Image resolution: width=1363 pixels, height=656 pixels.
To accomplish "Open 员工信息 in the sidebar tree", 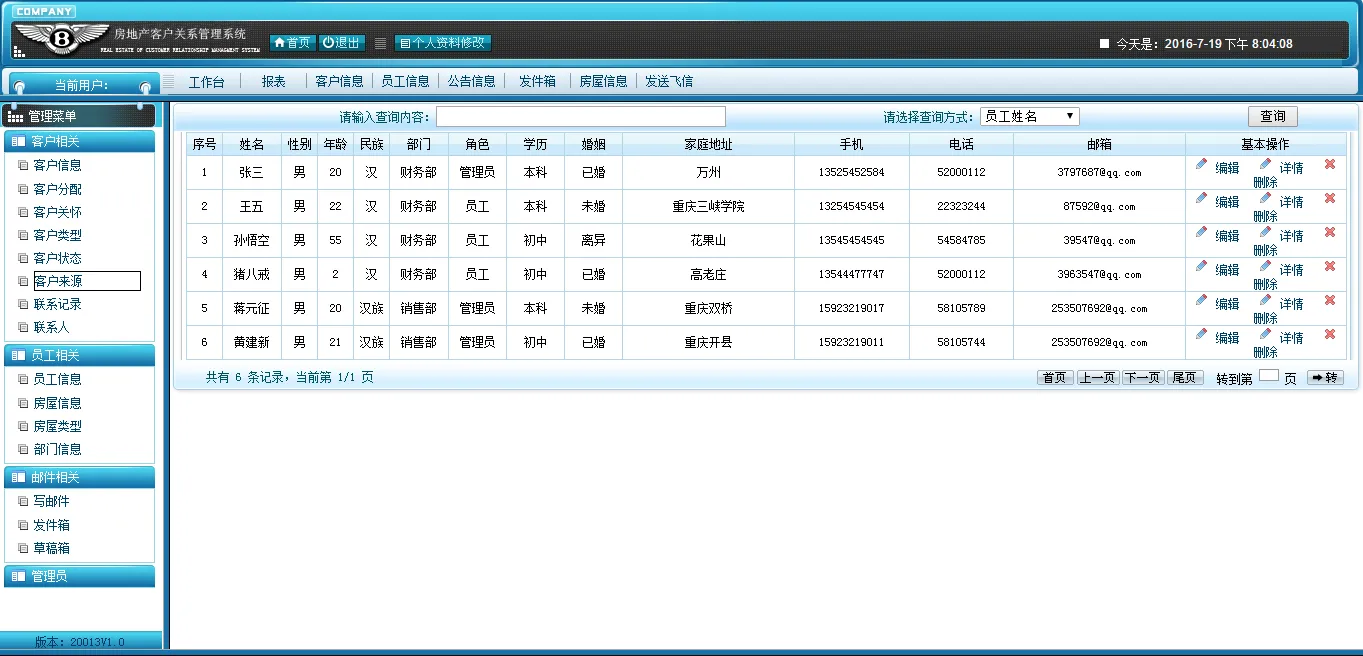I will click(57, 379).
